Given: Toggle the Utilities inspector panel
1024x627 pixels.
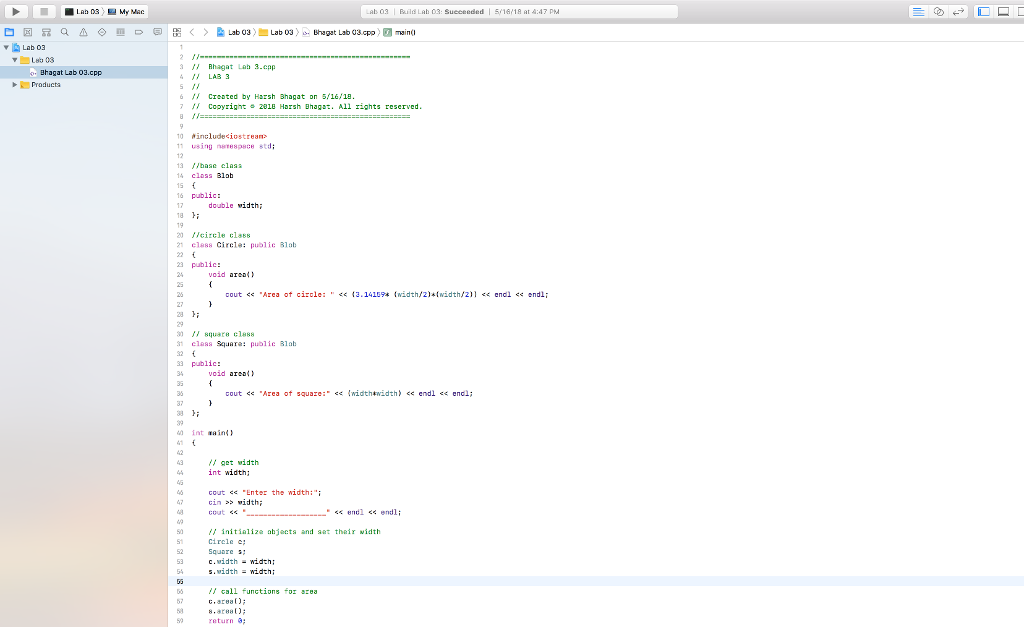Looking at the screenshot, I should [x=1021, y=10].
